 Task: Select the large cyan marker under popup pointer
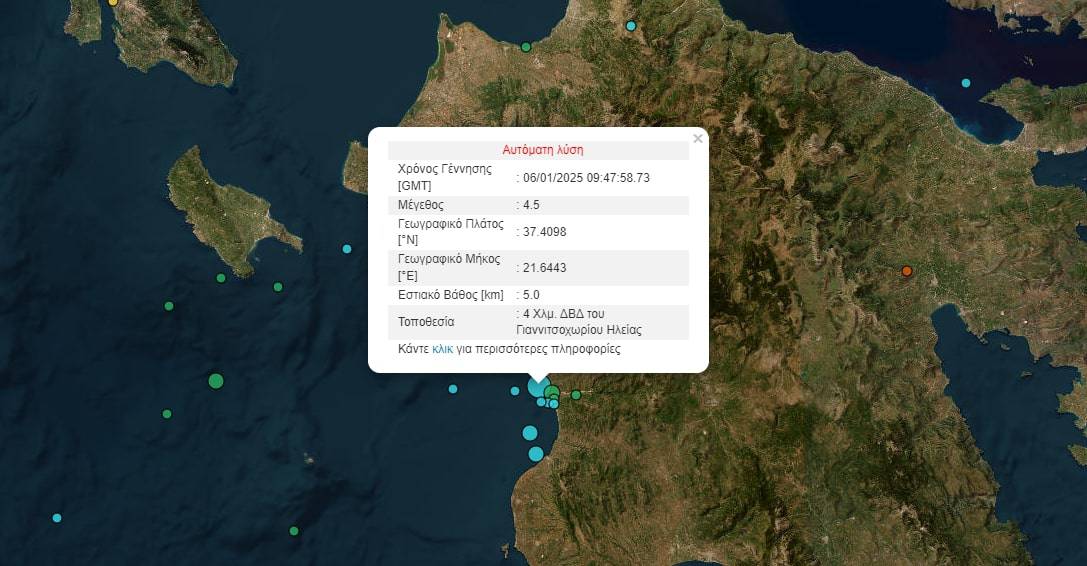(538, 387)
